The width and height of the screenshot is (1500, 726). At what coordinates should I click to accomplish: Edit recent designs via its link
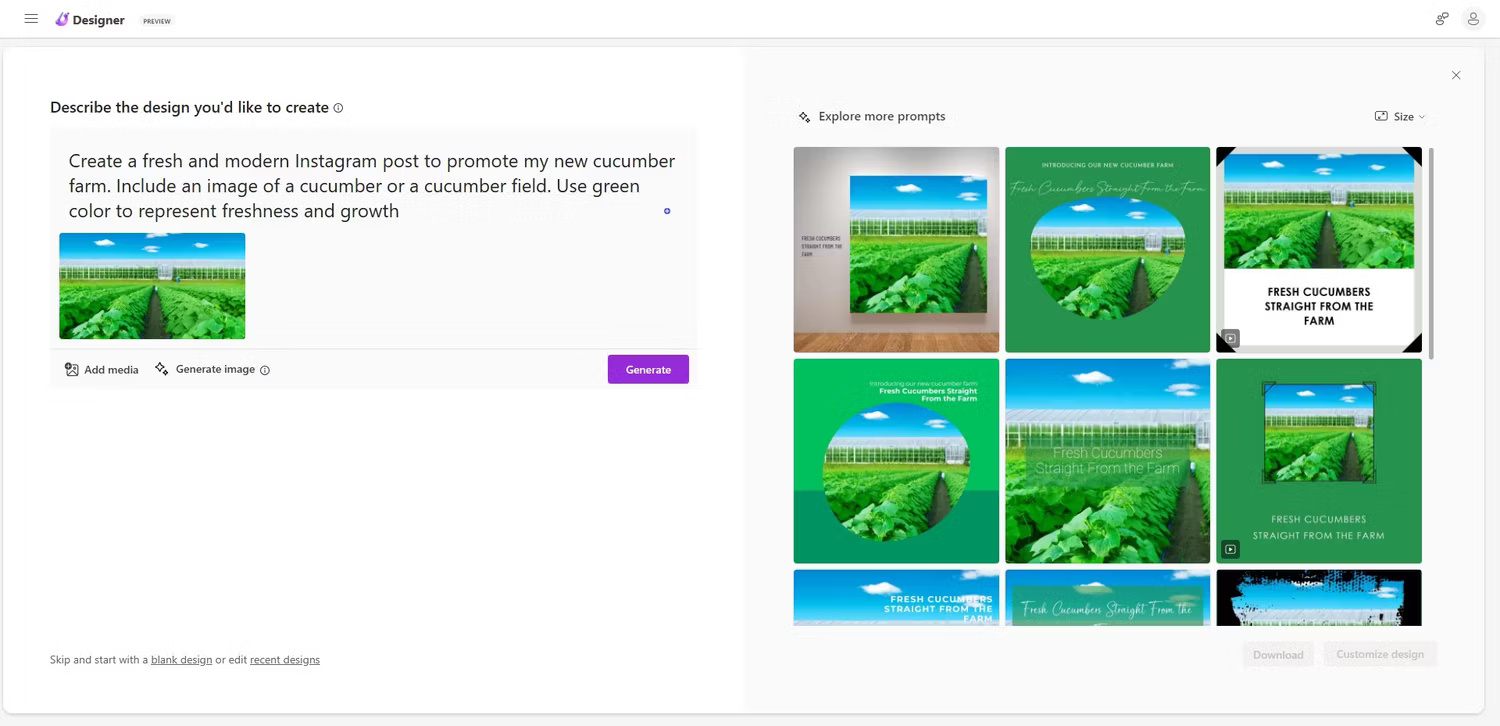[284, 659]
